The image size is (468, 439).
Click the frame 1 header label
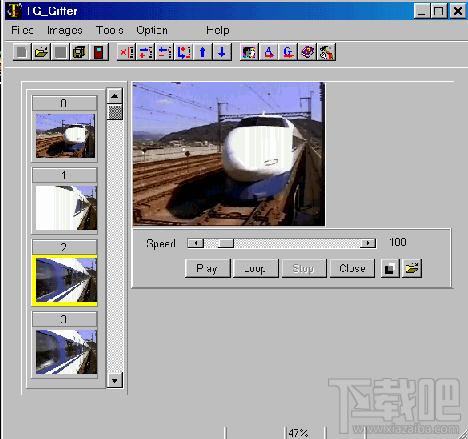pyautogui.click(x=64, y=175)
